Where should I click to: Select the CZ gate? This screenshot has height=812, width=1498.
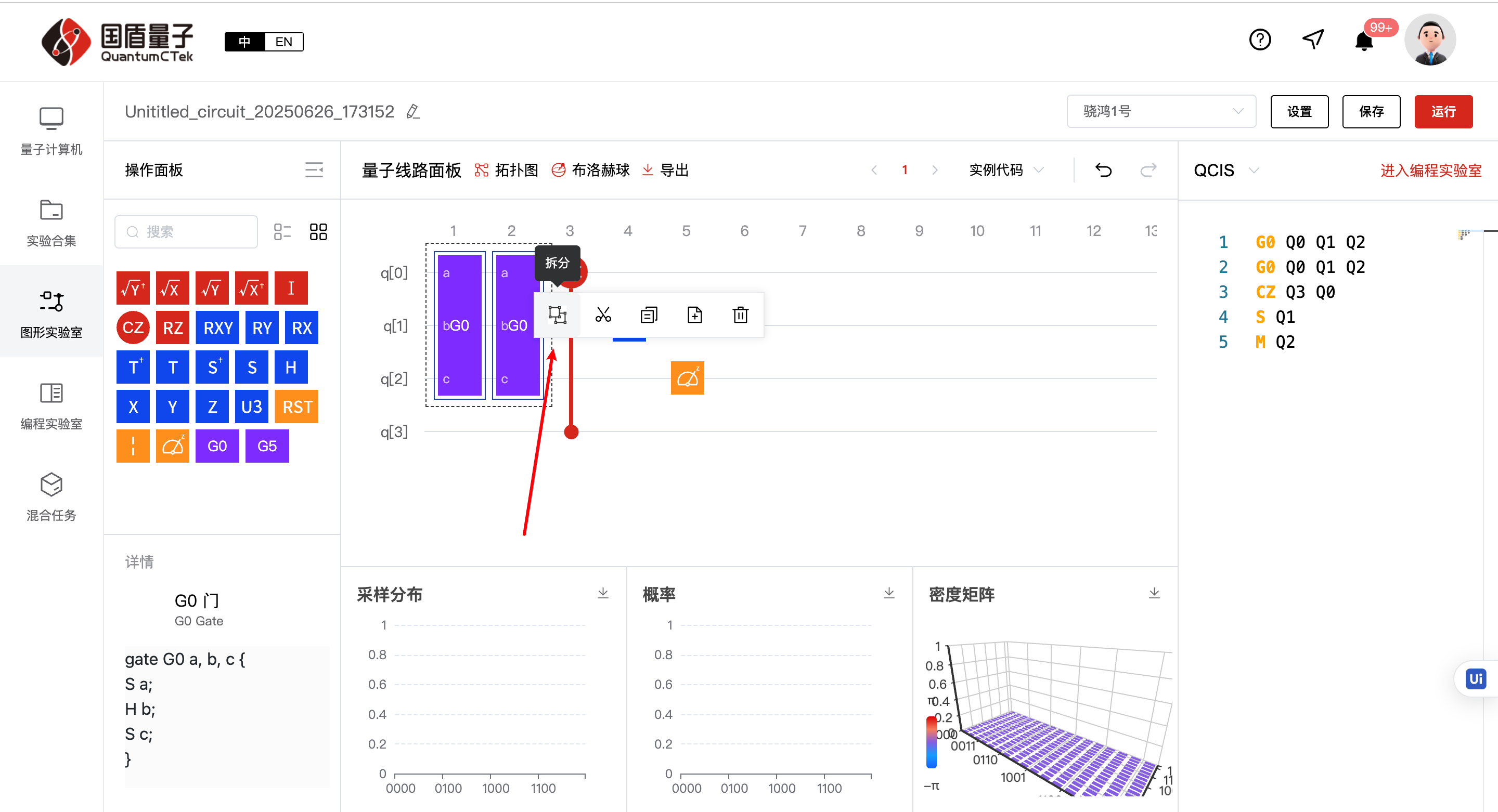[x=133, y=327]
